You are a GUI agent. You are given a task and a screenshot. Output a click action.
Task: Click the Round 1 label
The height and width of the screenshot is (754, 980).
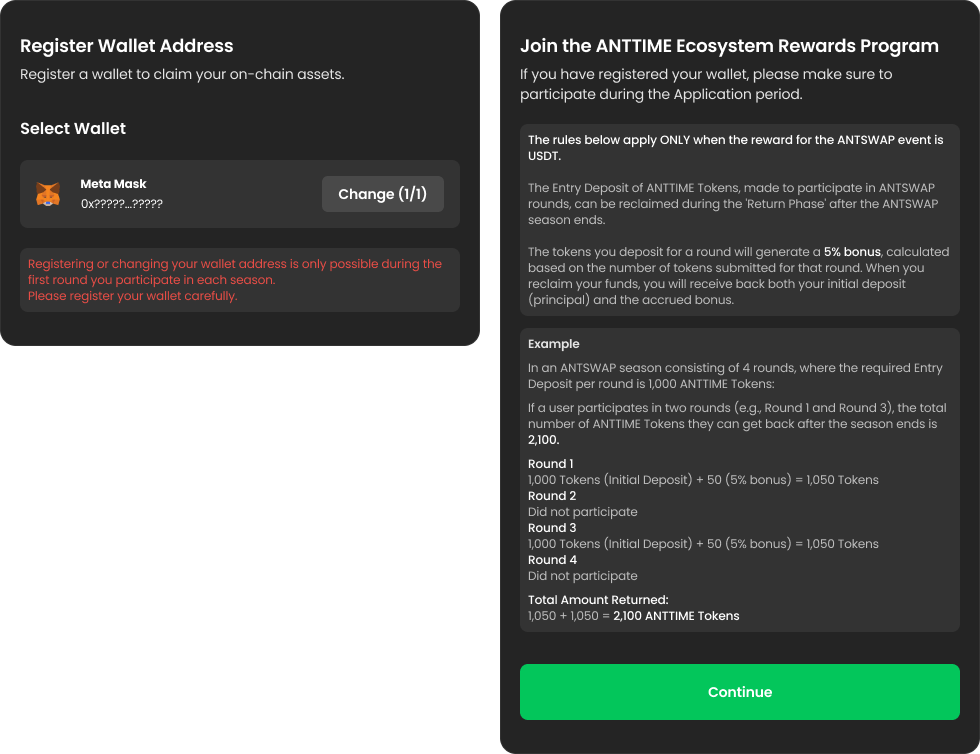click(550, 464)
